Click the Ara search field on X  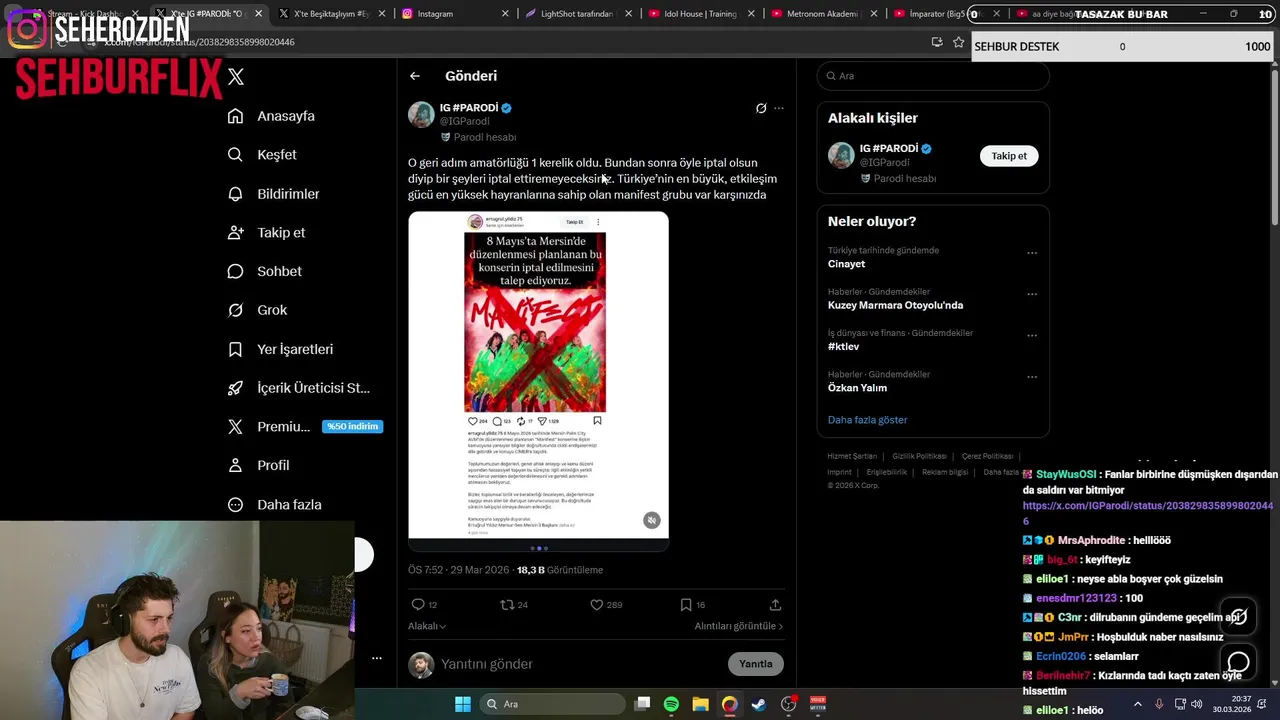(933, 76)
